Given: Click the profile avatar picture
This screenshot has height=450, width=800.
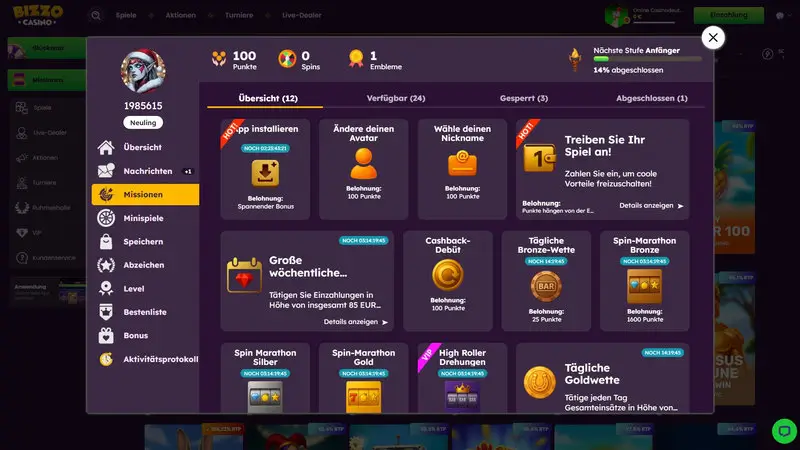Looking at the screenshot, I should pyautogui.click(x=143, y=71).
